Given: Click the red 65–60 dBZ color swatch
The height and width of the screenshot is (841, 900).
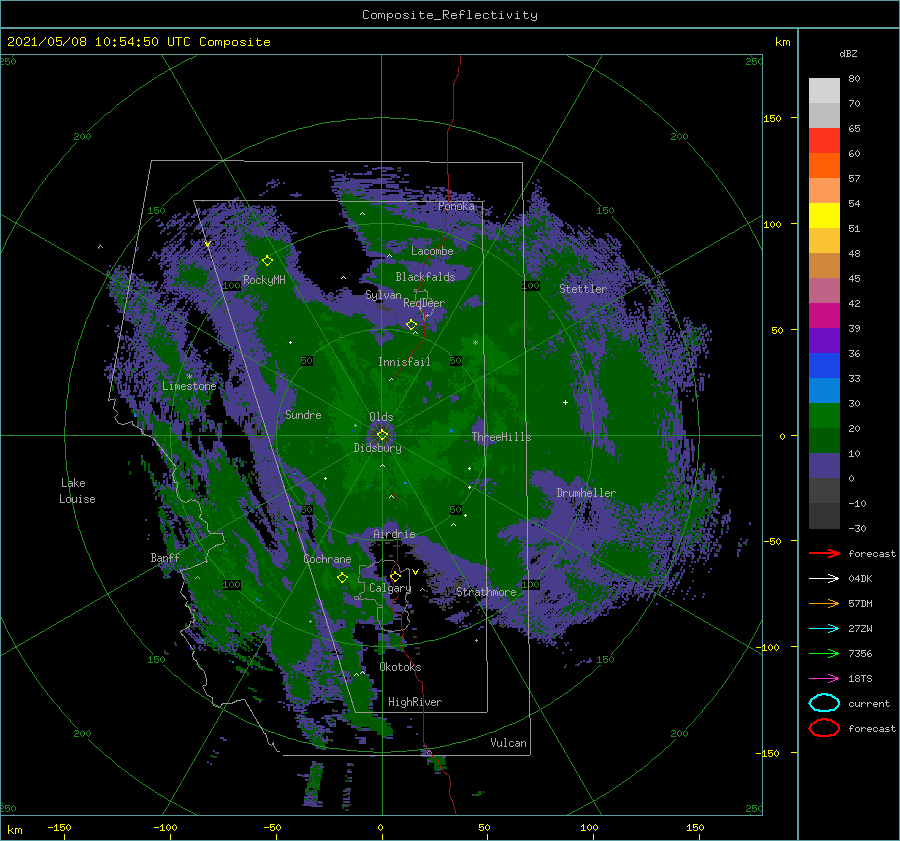Looking at the screenshot, I should [824, 141].
